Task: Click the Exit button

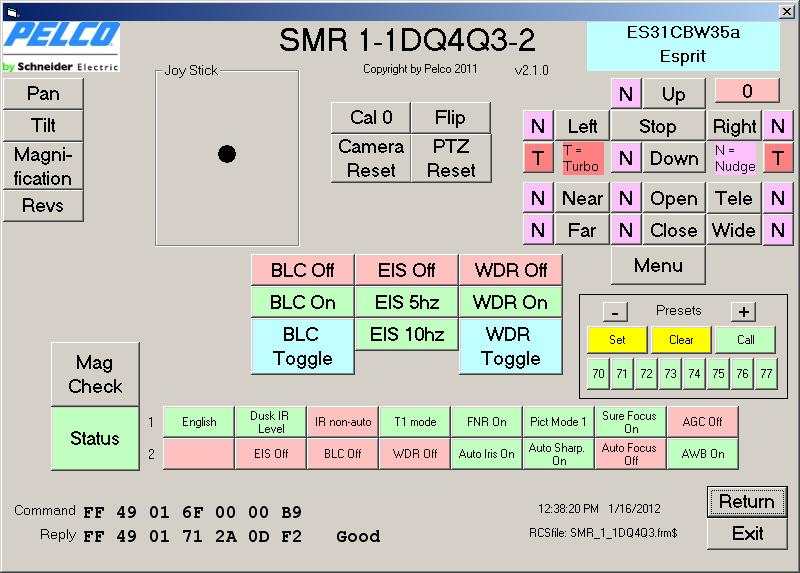Action: 747,534
